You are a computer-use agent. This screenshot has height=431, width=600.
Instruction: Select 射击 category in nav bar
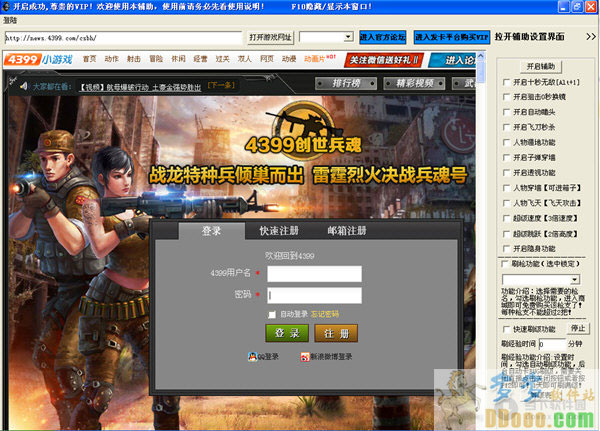(x=134, y=59)
